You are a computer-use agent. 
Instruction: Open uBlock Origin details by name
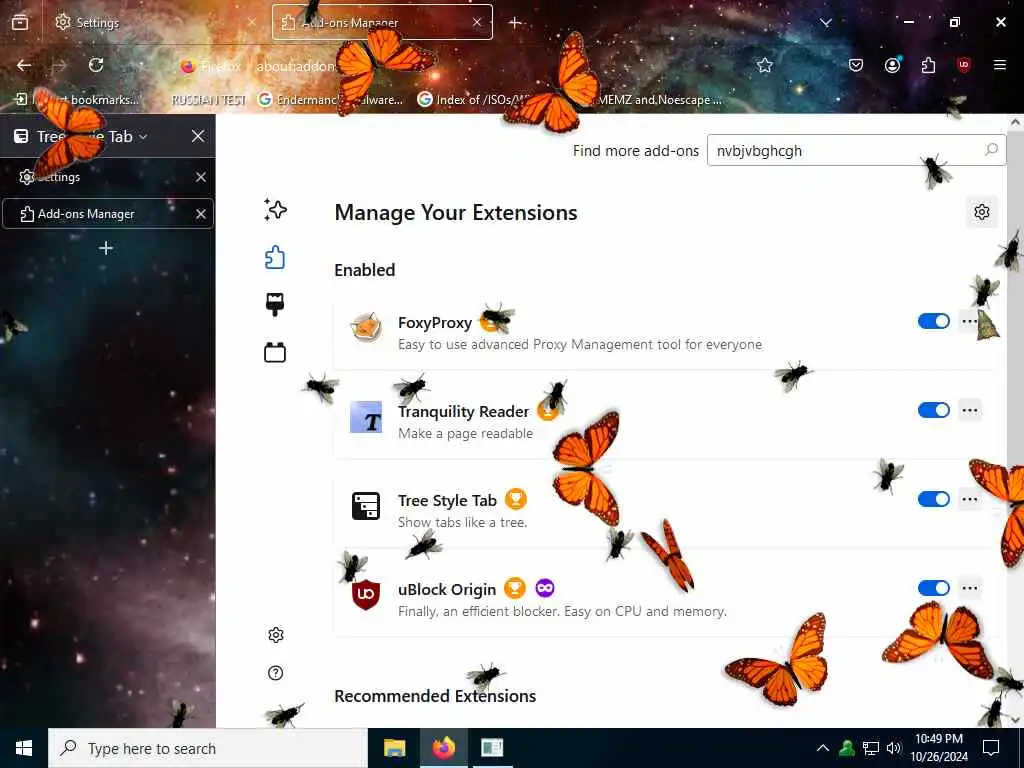pos(447,589)
